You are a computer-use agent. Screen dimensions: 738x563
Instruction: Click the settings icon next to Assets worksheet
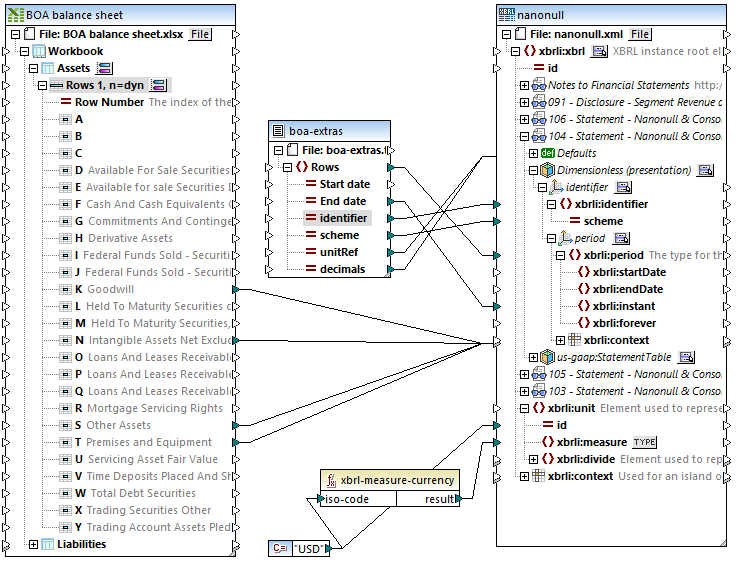[103, 68]
